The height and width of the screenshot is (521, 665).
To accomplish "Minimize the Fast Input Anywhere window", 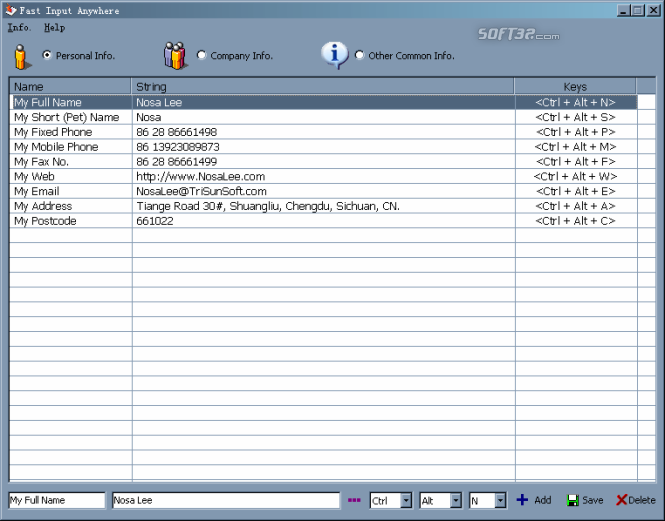I will pos(623,10).
